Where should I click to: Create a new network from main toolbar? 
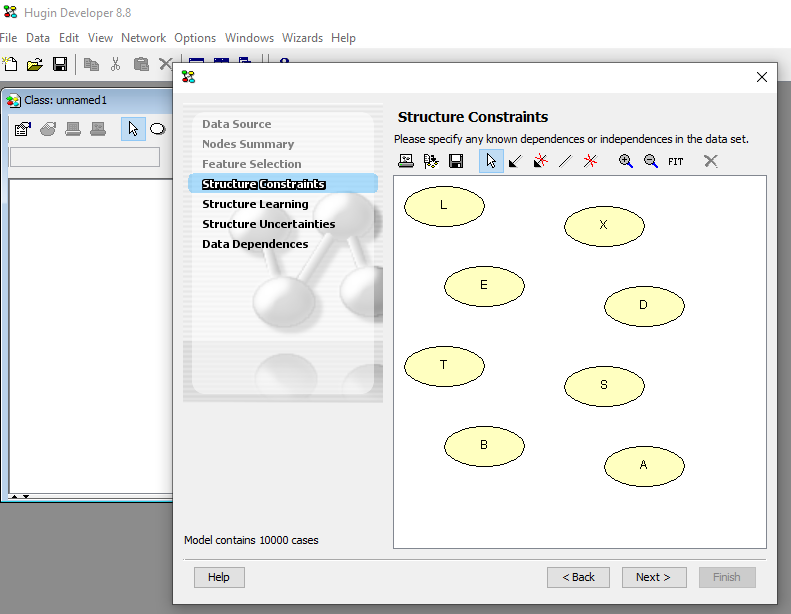point(10,64)
